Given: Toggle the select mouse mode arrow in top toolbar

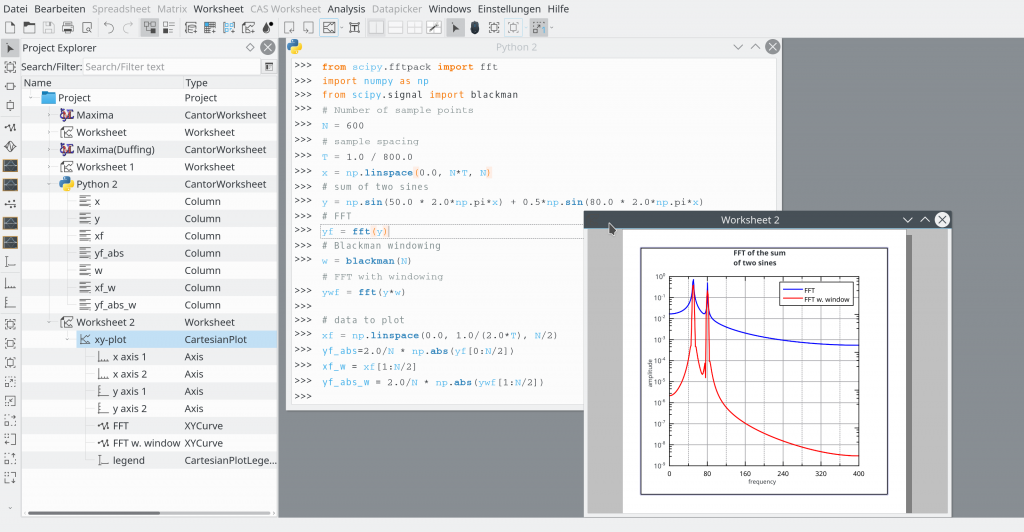Looking at the screenshot, I should tap(455, 28).
